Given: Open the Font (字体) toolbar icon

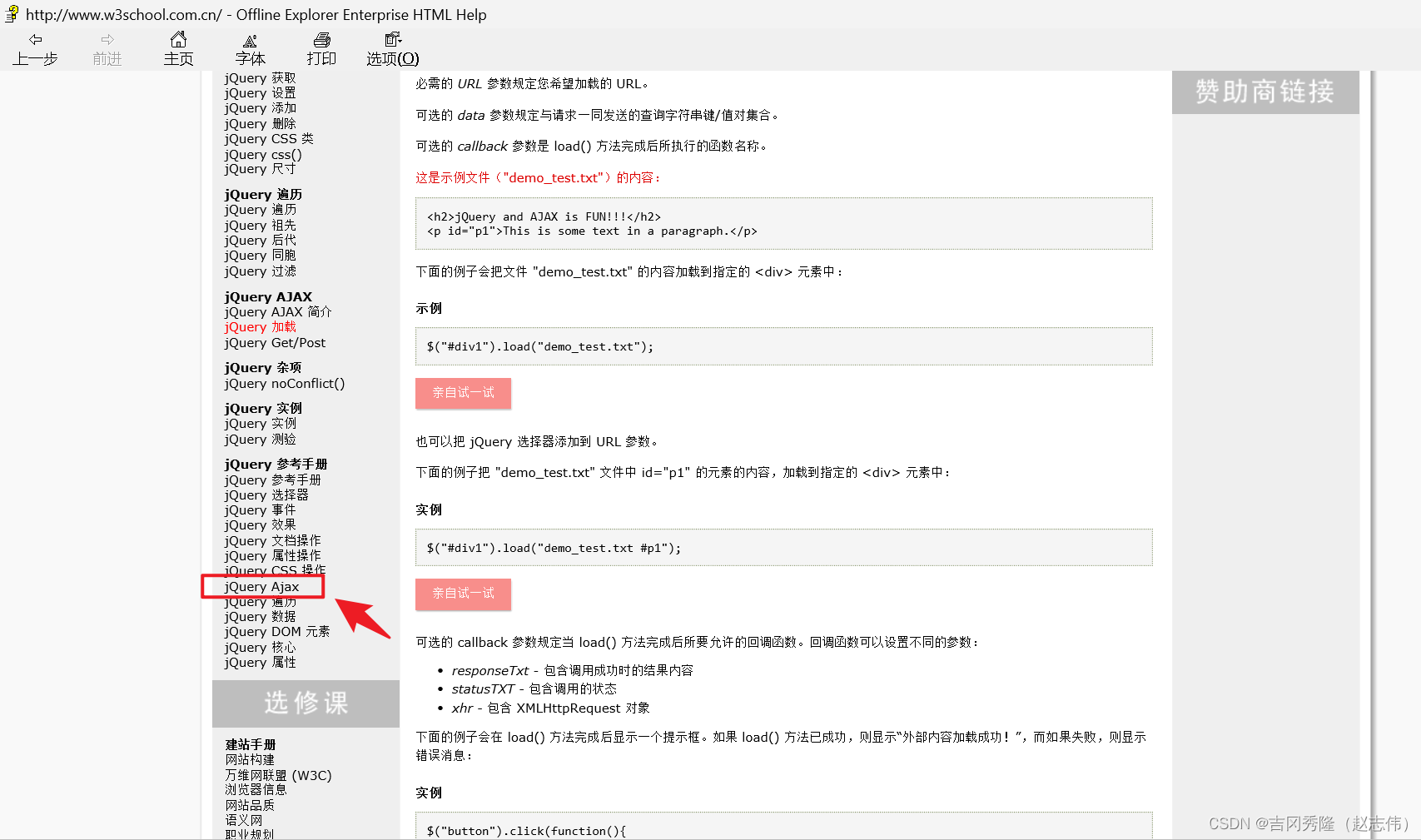Looking at the screenshot, I should [250, 40].
